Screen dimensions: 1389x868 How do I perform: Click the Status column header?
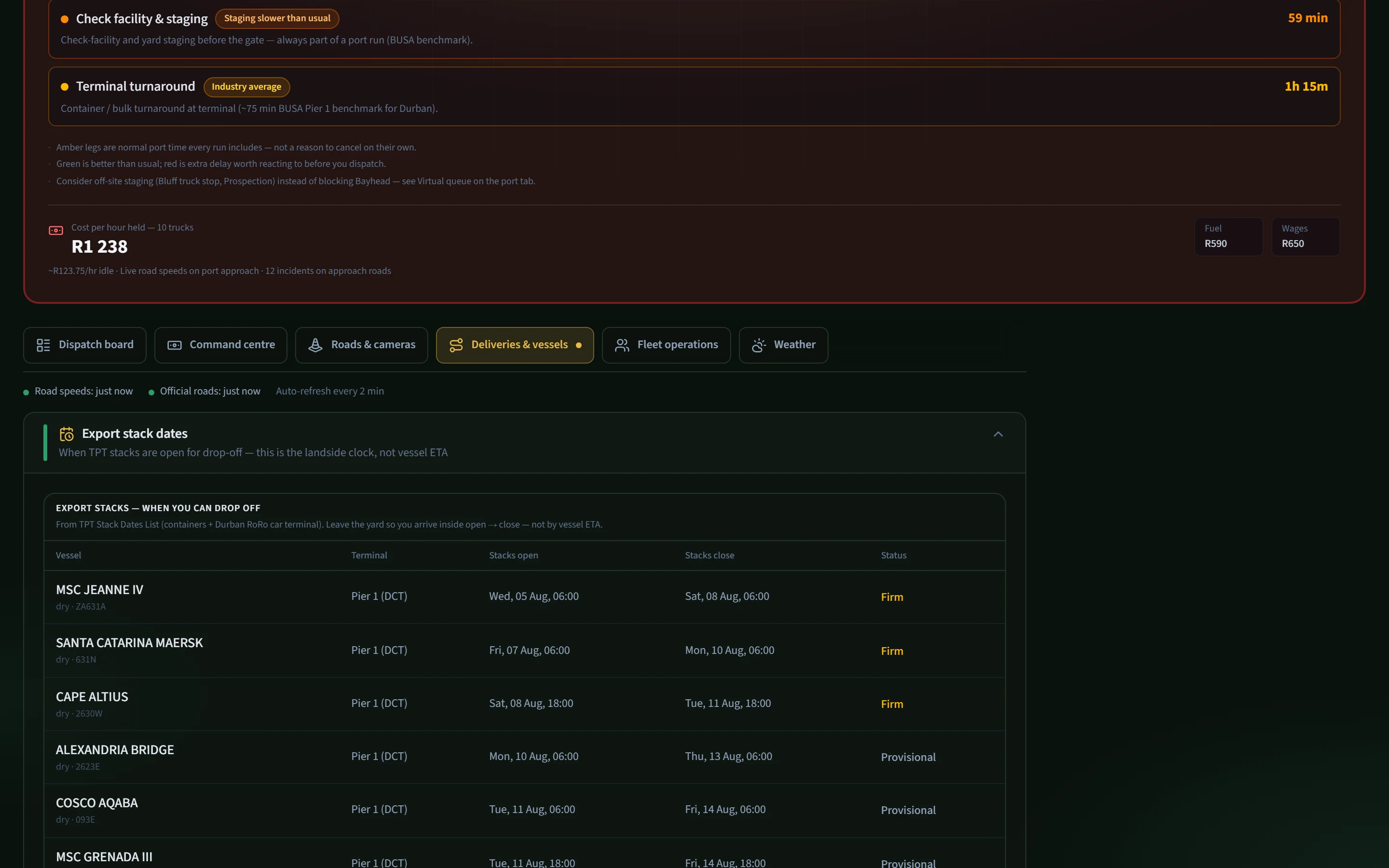coord(894,556)
